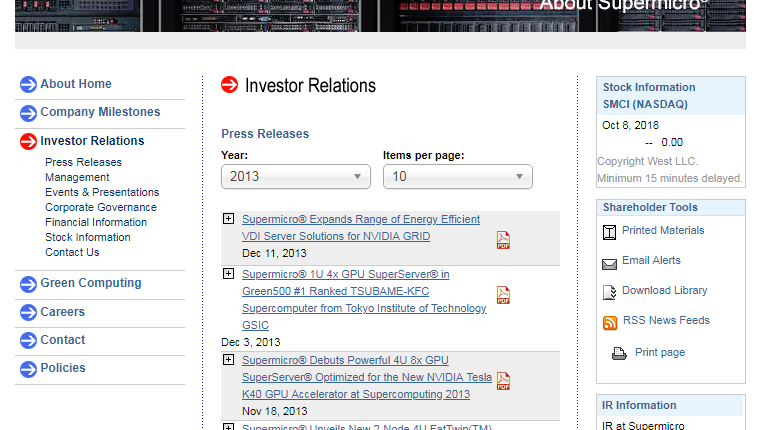Screen dimensions: 759x430
Task: Open PDF for TSUBAME-KFC supercomputer release
Action: pyautogui.click(x=503, y=295)
